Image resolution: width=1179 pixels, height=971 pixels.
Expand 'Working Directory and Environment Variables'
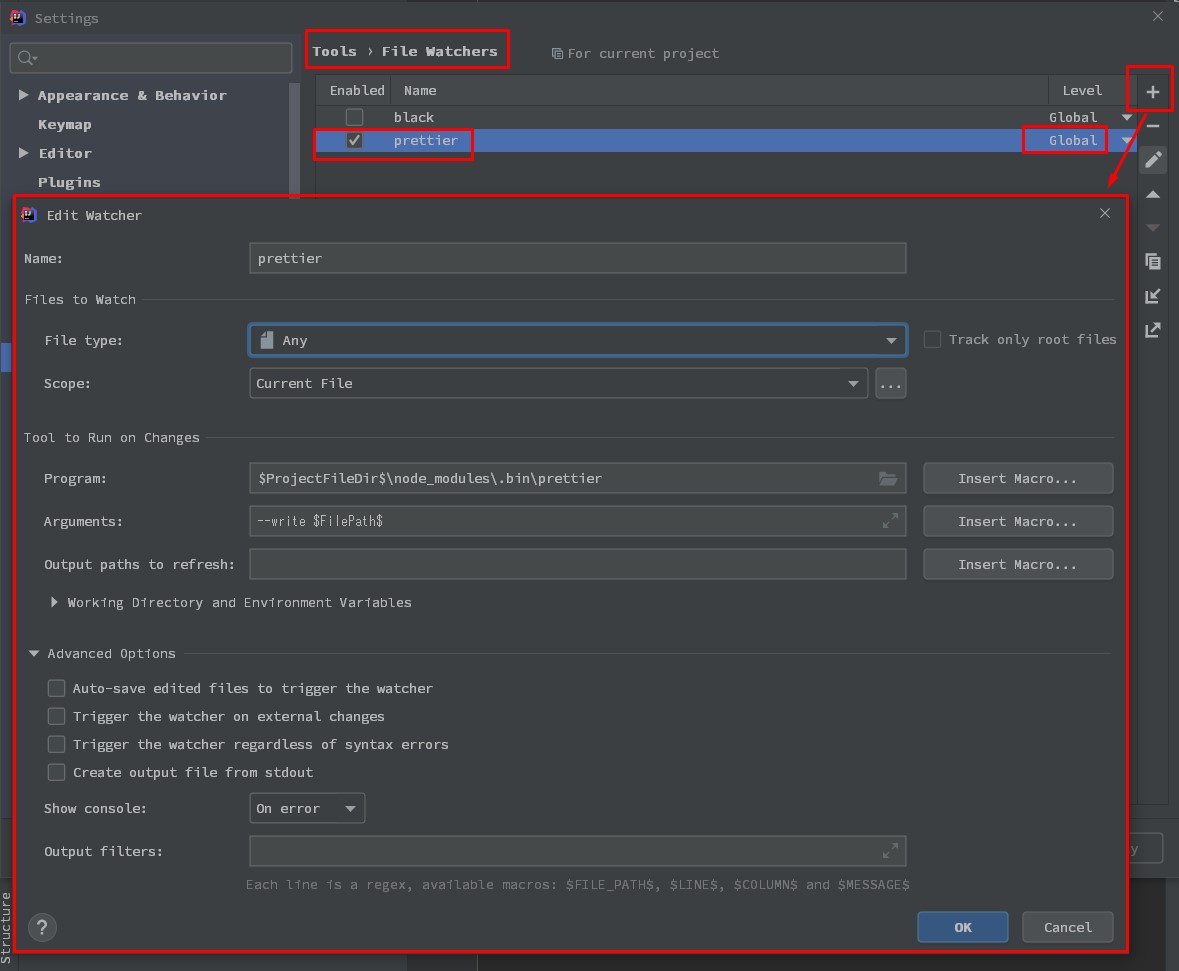(x=54, y=602)
